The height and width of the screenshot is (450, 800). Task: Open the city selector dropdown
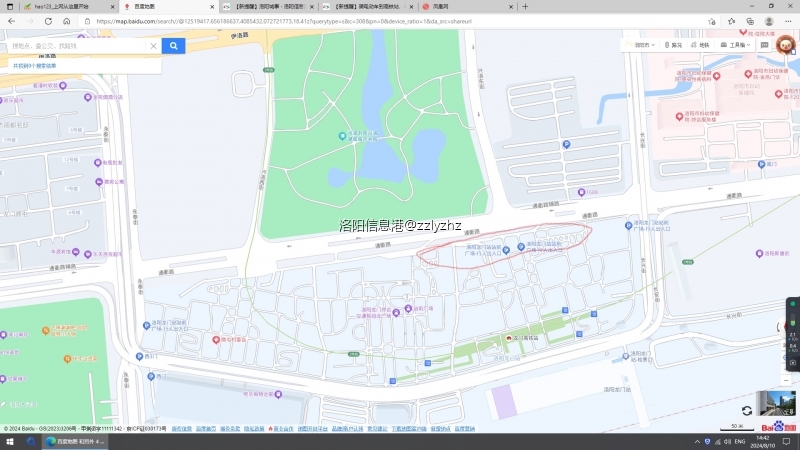click(x=641, y=45)
